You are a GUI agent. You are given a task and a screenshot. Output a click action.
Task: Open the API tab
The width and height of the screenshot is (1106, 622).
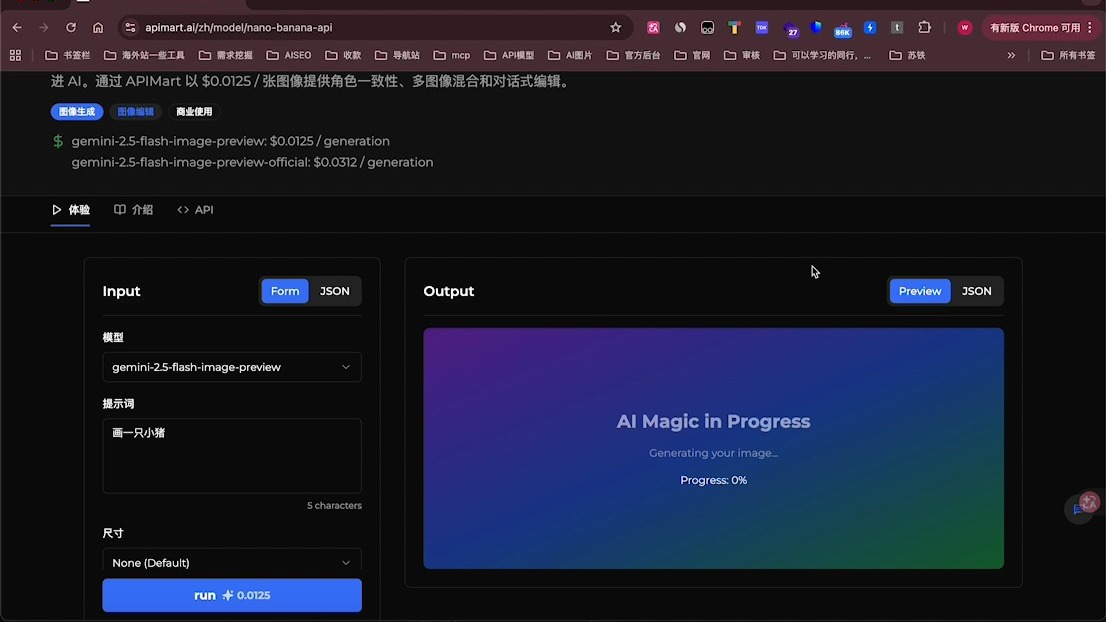click(195, 209)
